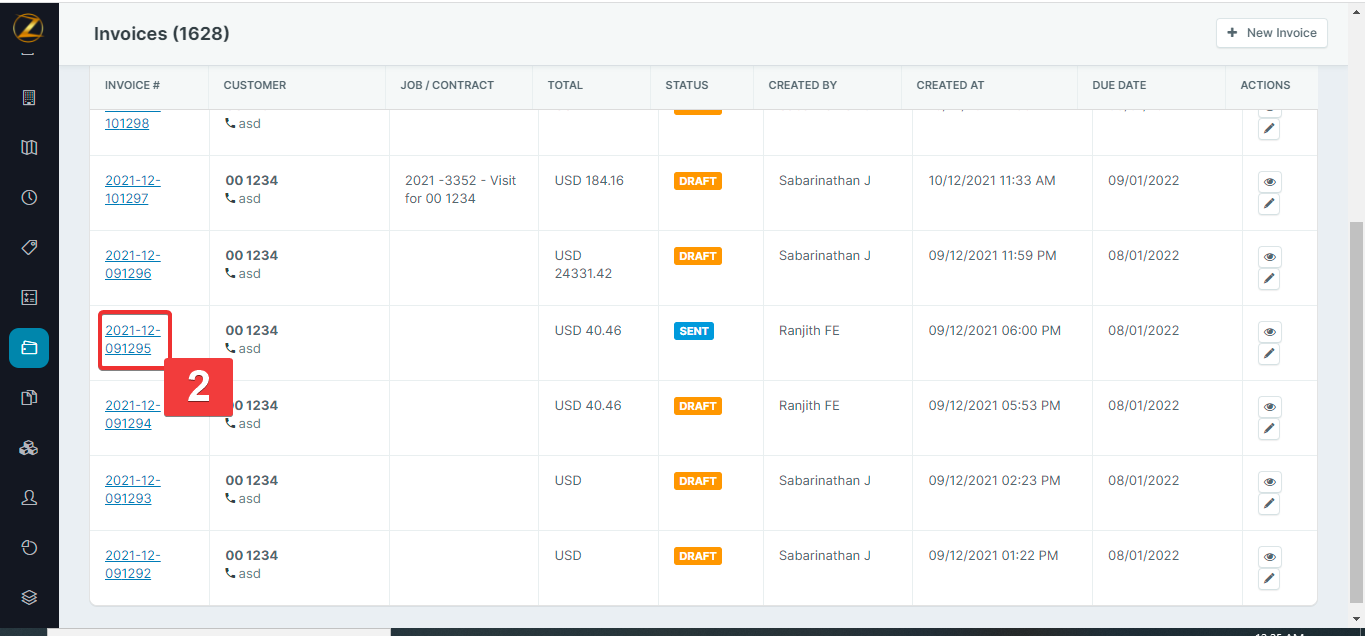Viewport: 1365px width, 636px height.
Task: Open the map icon in the sidebar
Action: [28, 147]
